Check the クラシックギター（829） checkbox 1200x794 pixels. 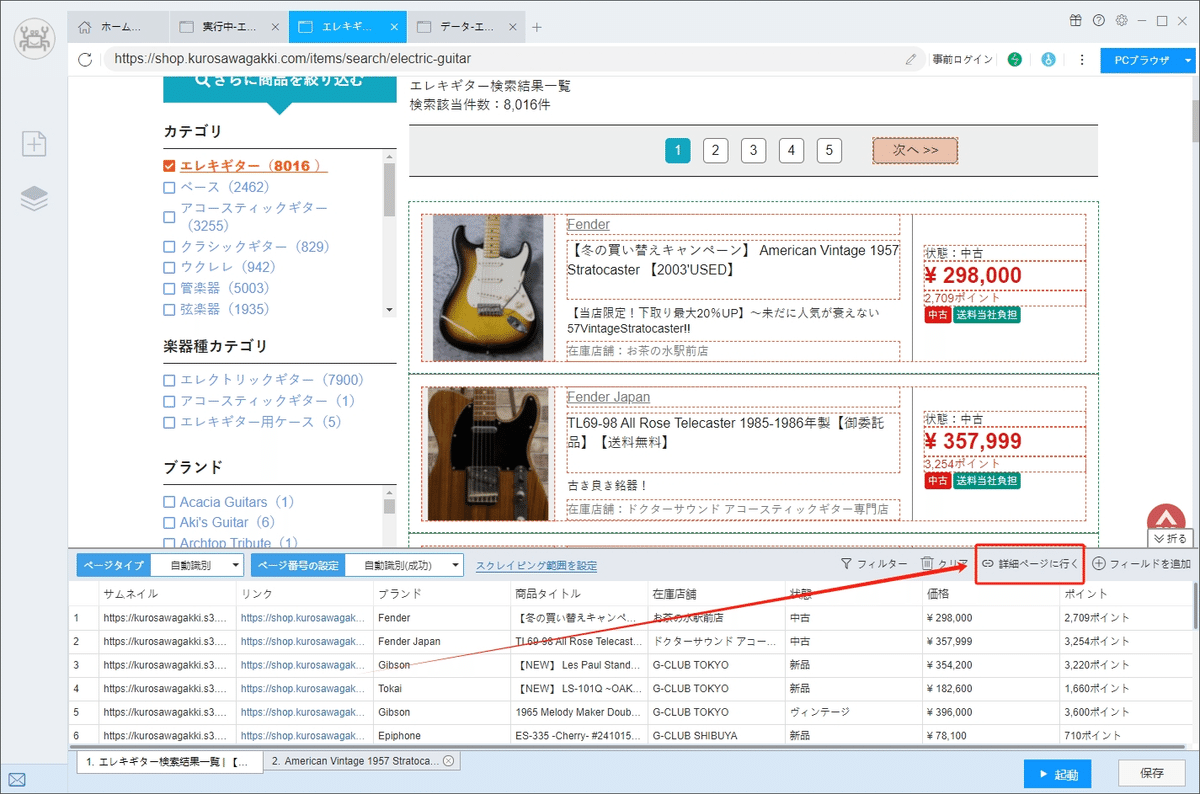click(x=169, y=247)
